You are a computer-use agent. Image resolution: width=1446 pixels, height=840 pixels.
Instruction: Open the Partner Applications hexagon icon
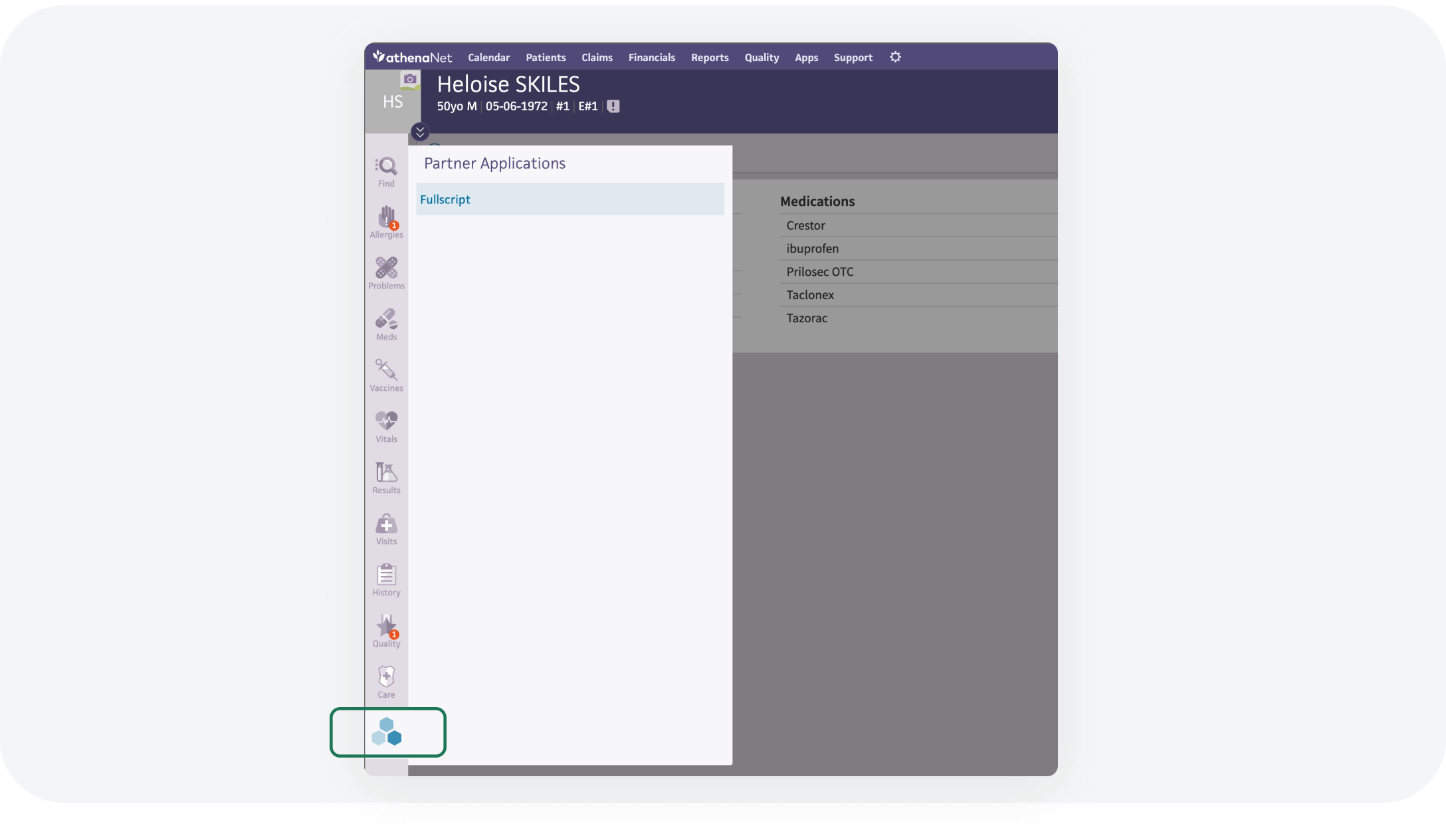(387, 733)
